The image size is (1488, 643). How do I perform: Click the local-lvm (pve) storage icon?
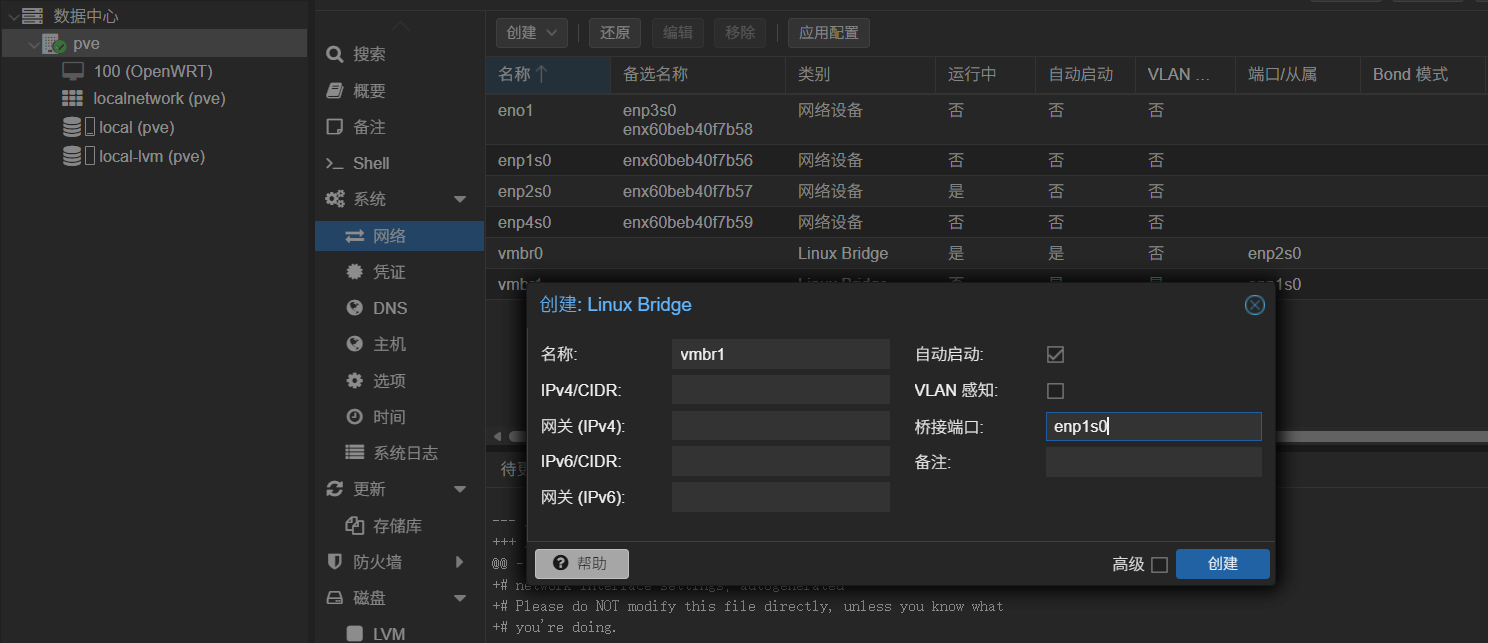point(72,156)
